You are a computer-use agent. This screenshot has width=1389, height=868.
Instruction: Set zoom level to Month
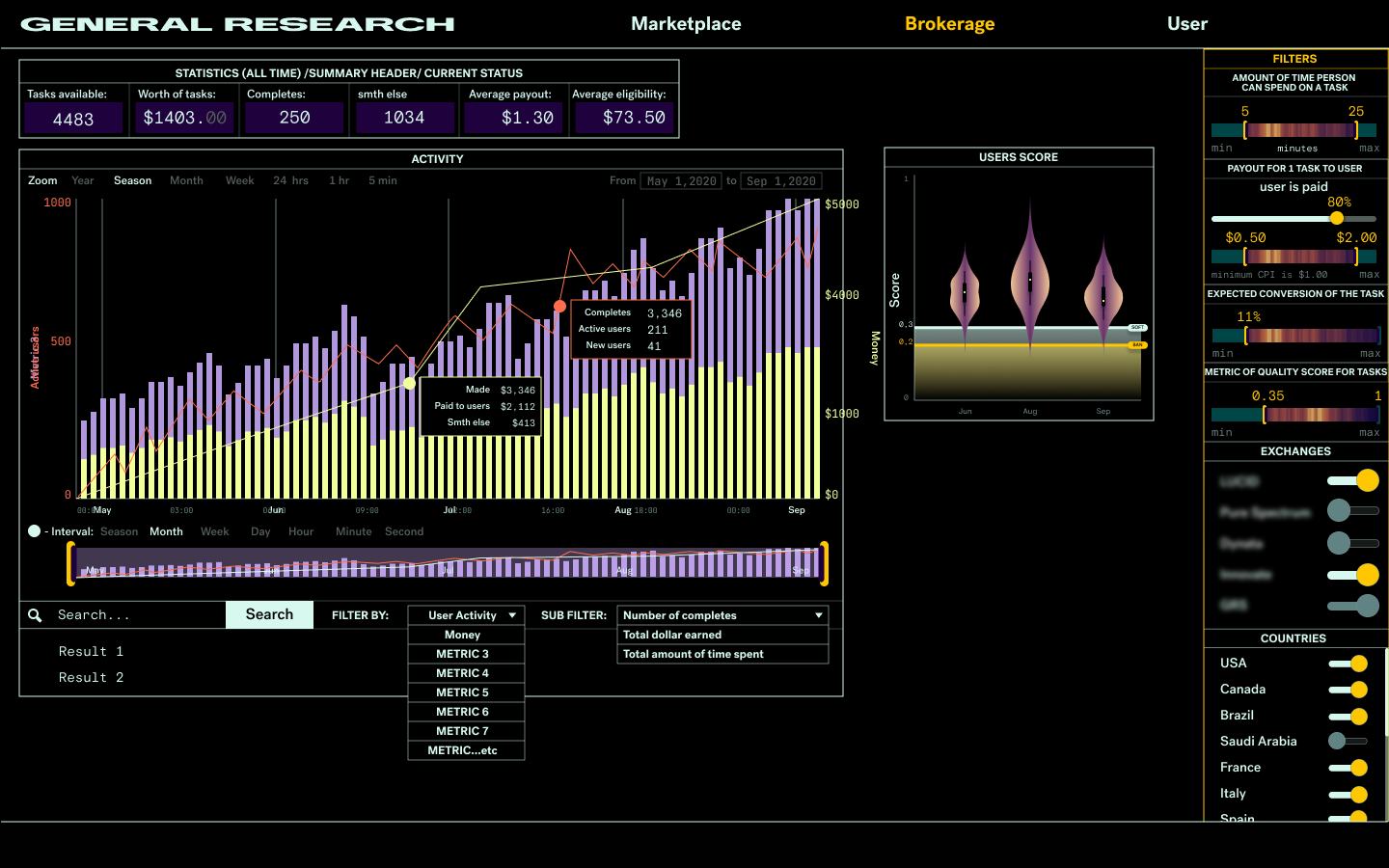tap(186, 180)
